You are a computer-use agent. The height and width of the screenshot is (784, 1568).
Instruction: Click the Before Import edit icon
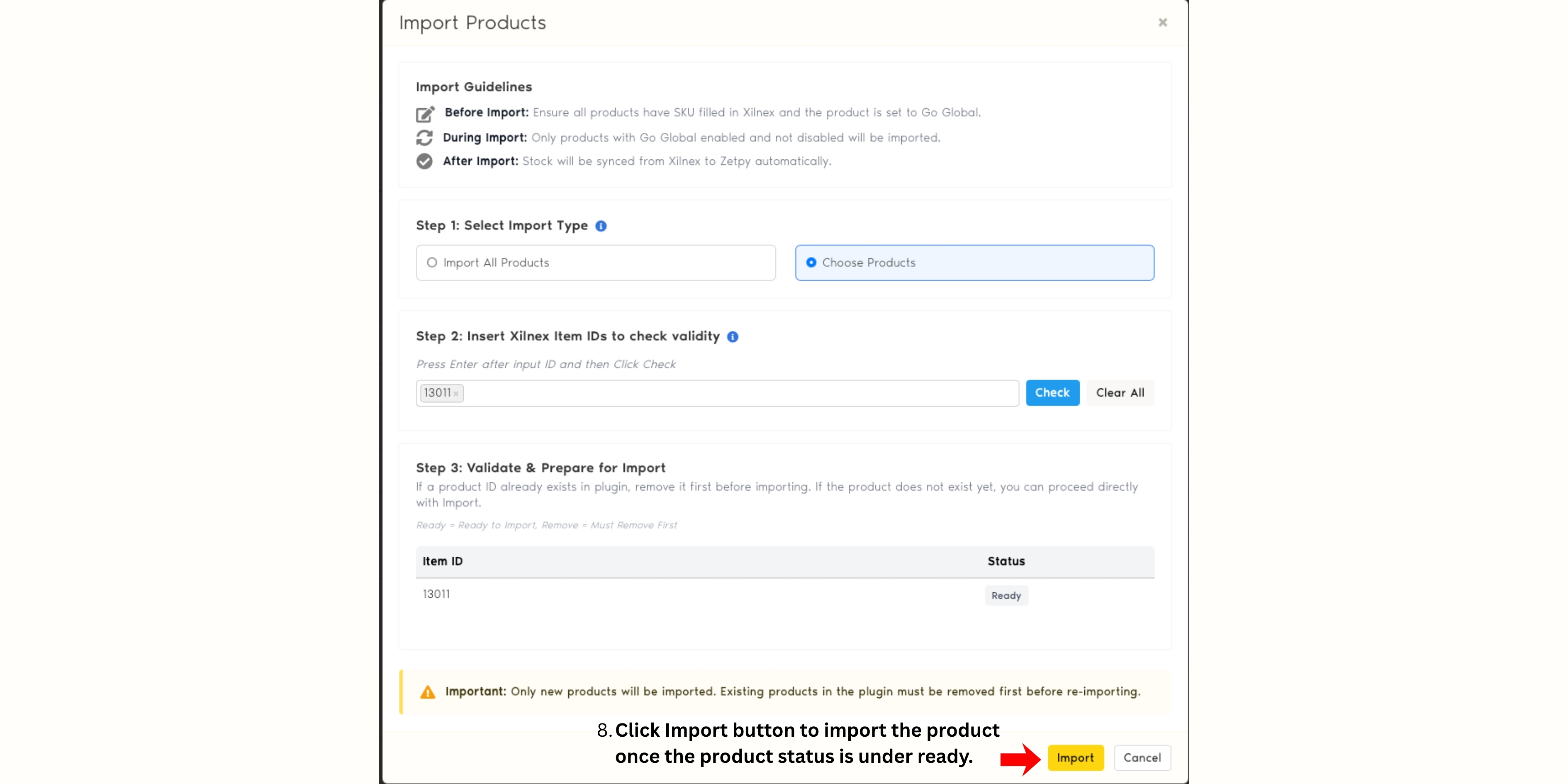tap(425, 114)
